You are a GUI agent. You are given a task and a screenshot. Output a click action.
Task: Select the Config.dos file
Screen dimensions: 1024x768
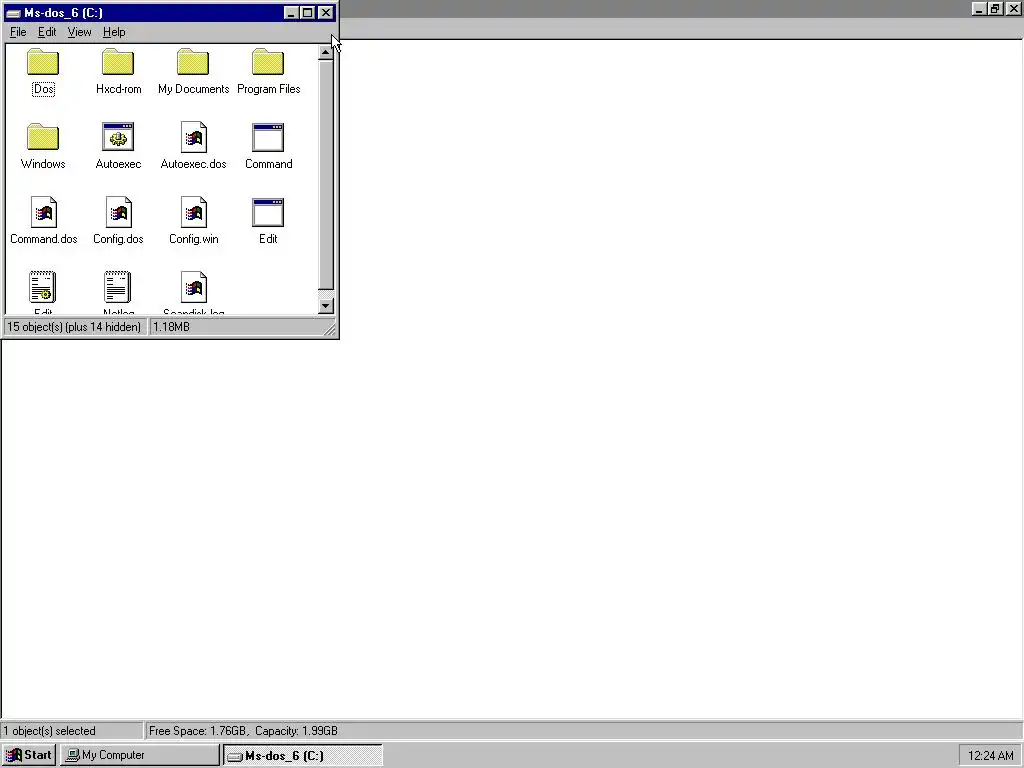tap(118, 213)
